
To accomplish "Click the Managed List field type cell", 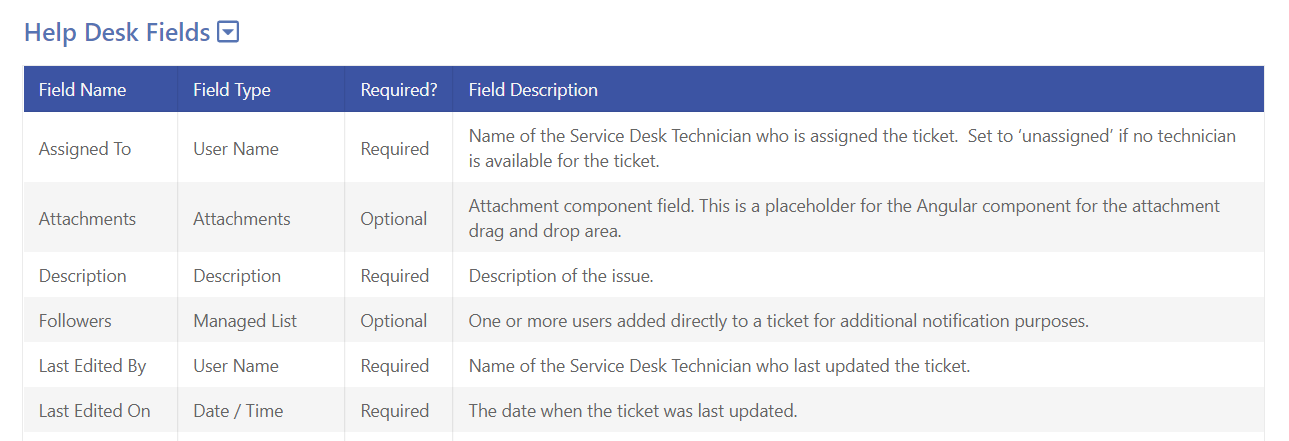I will tap(245, 321).
